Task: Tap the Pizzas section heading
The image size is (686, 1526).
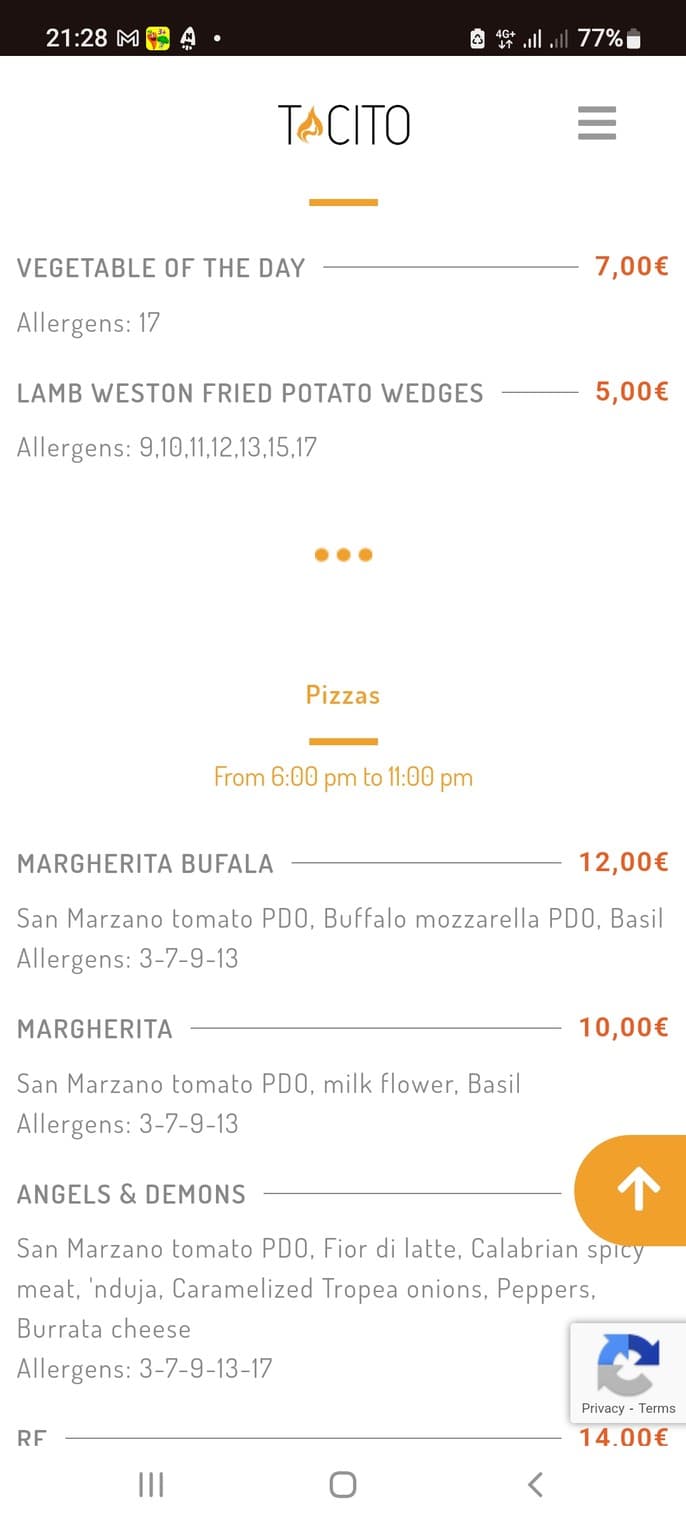Action: click(x=343, y=694)
